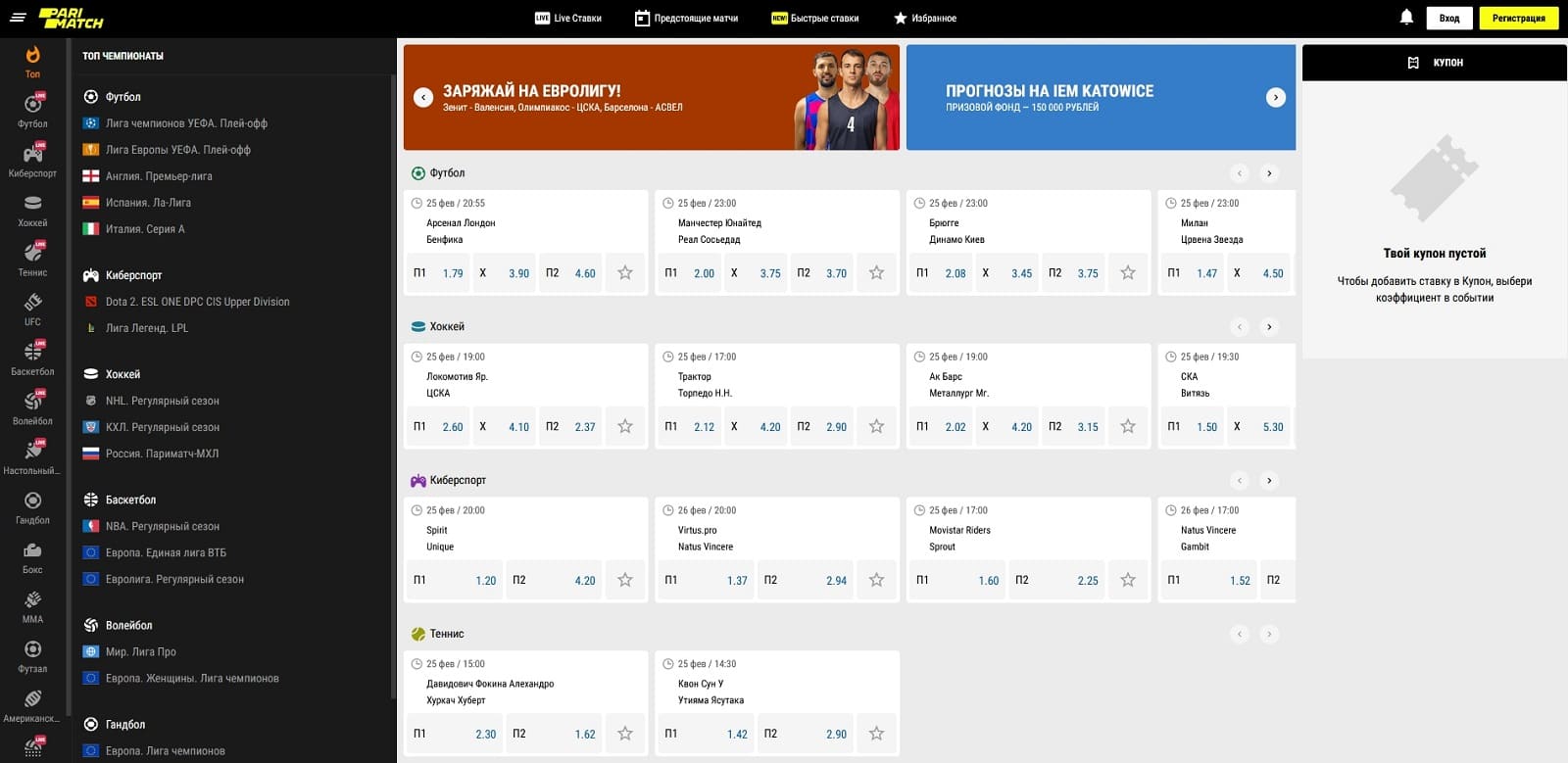Advance the hockey matches carousel right
The width and height of the screenshot is (1568, 763).
1269,327
